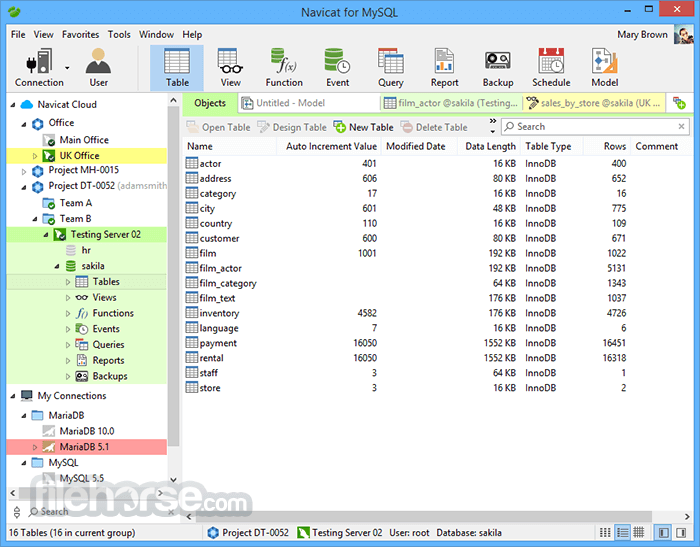This screenshot has width=700, height=547.
Task: Switch to sales_by_store @sakila tab
Action: tap(594, 103)
